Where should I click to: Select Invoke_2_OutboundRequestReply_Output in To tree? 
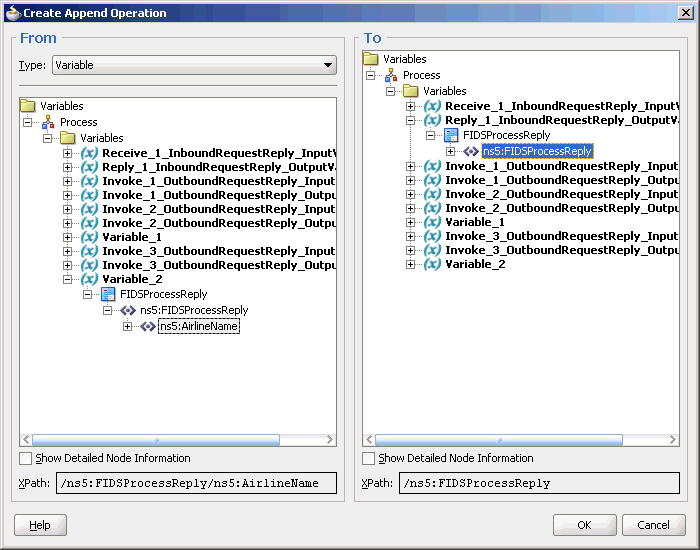pos(562,208)
